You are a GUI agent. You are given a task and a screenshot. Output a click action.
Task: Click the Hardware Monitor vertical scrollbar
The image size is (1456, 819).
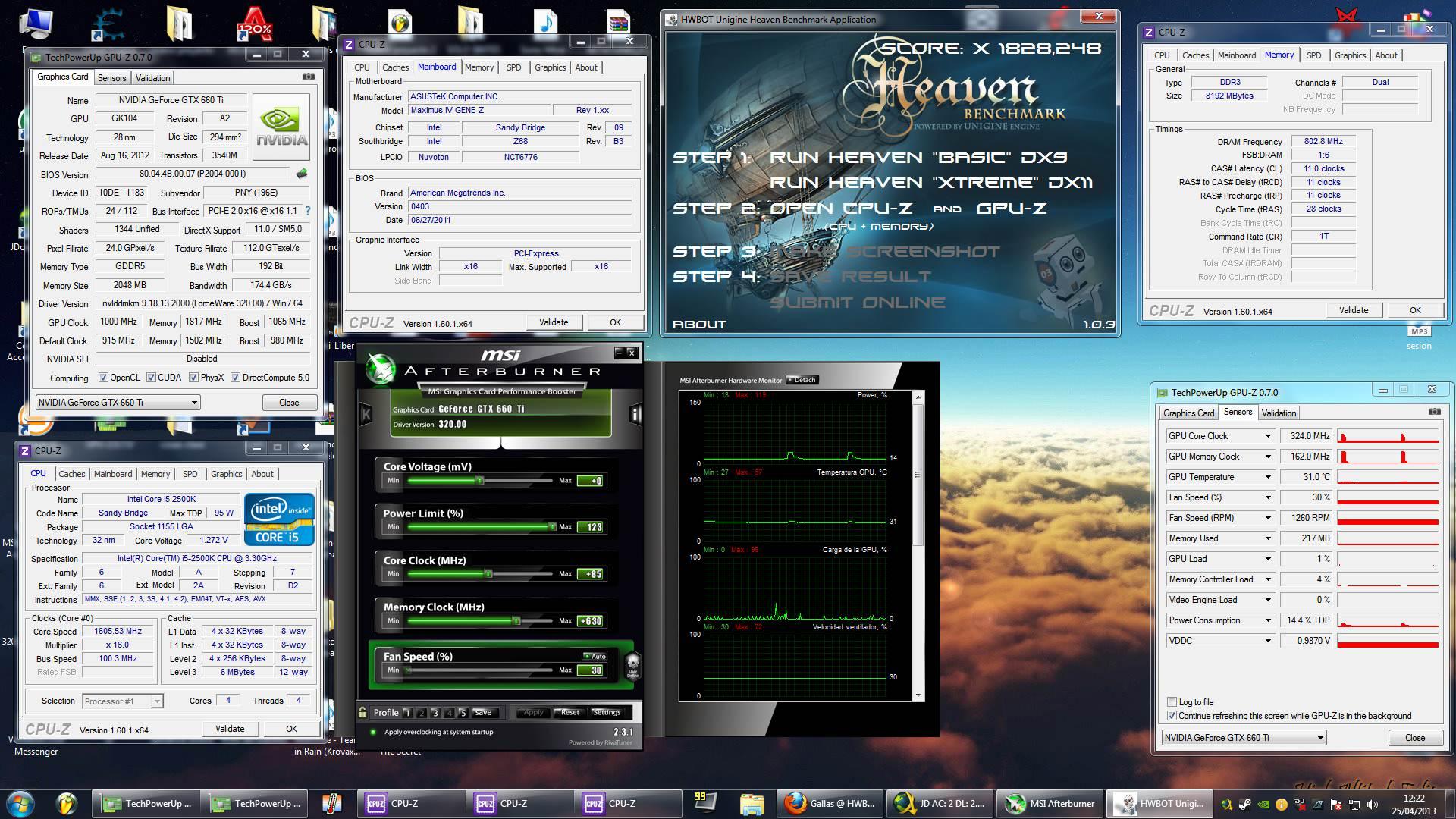918,546
